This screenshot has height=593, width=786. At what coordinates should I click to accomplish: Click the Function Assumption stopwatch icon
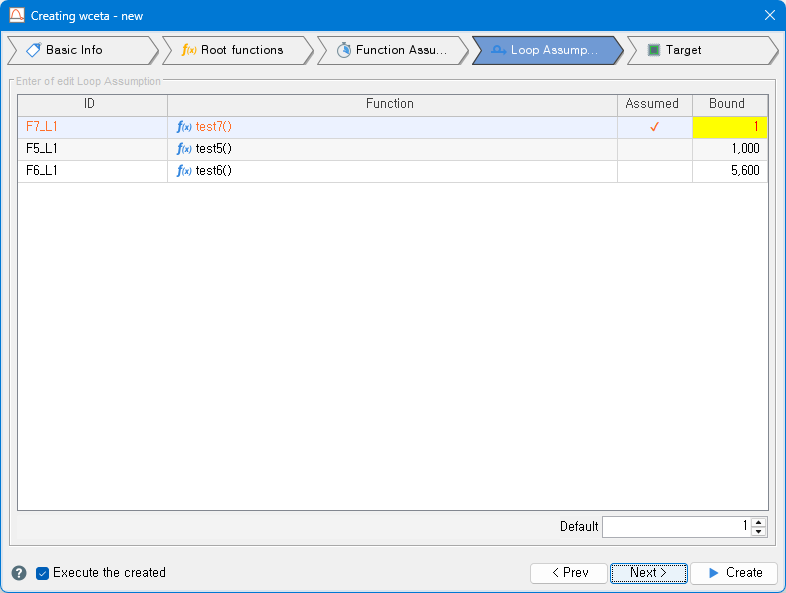tap(343, 50)
